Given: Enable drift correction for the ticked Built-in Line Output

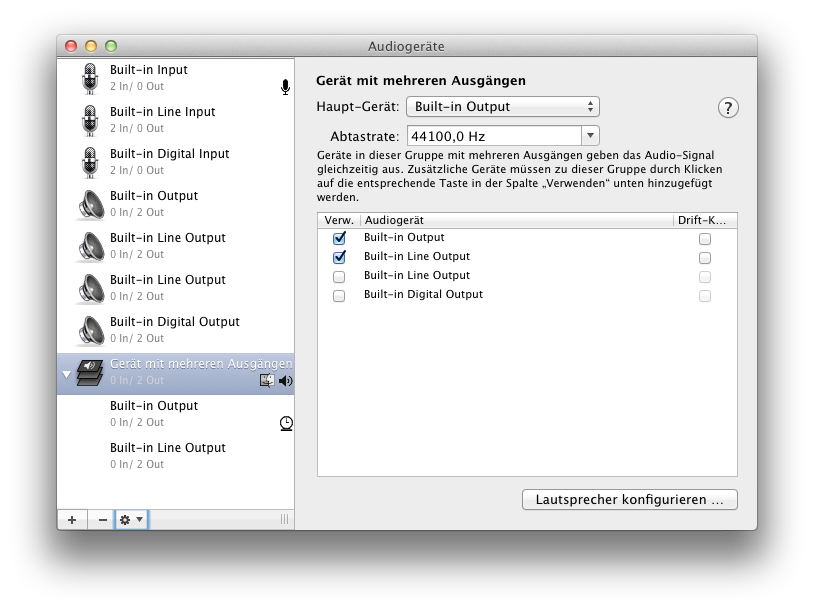Looking at the screenshot, I should [704, 258].
